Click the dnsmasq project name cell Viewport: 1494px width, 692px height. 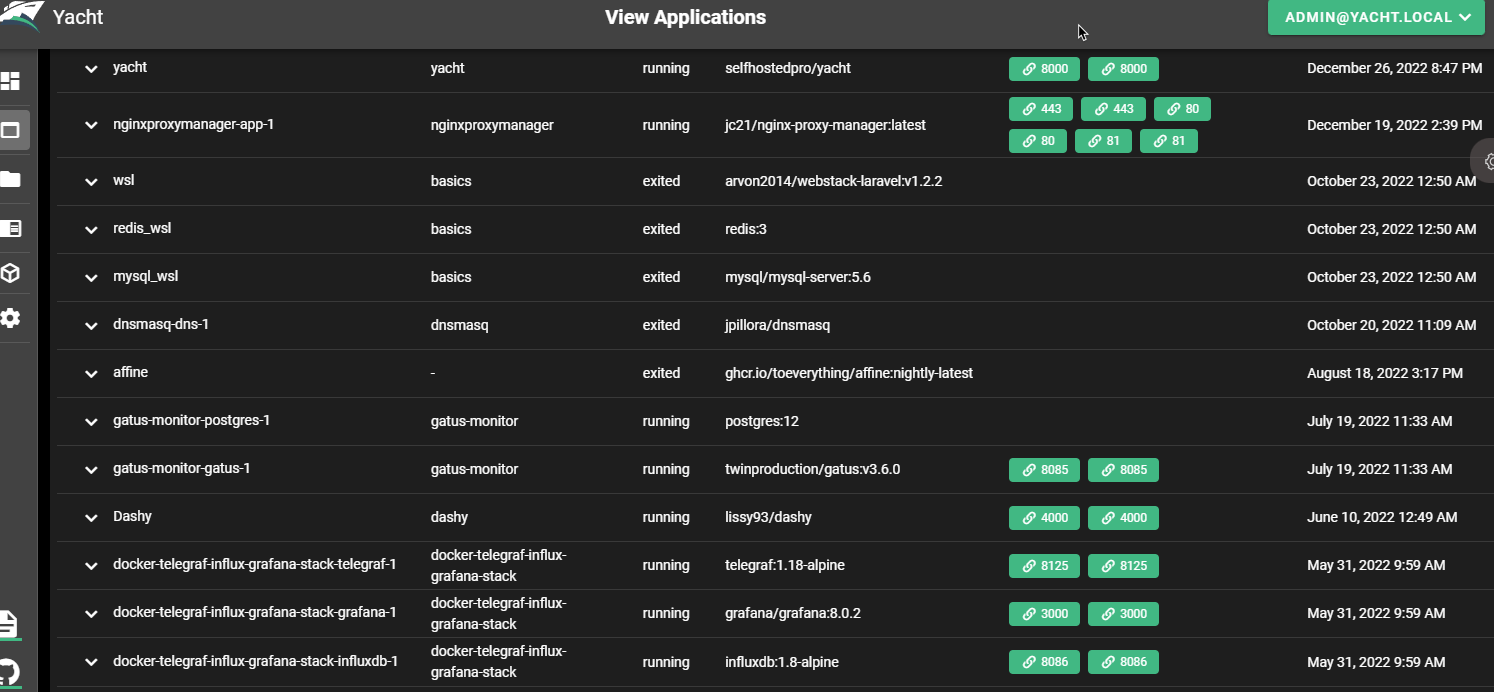459,325
